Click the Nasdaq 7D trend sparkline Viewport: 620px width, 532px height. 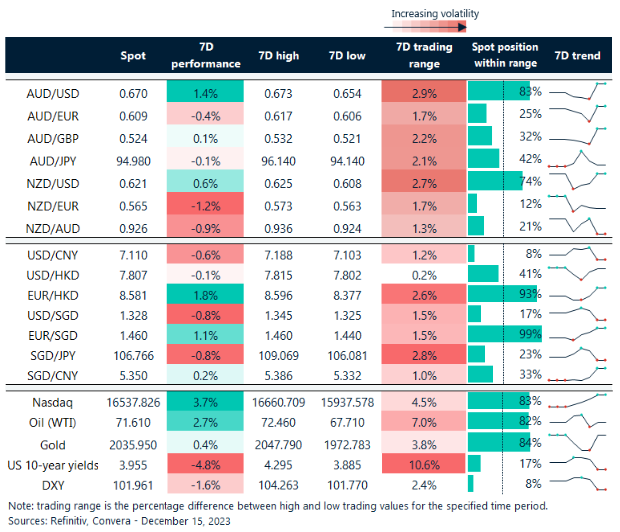(x=578, y=400)
